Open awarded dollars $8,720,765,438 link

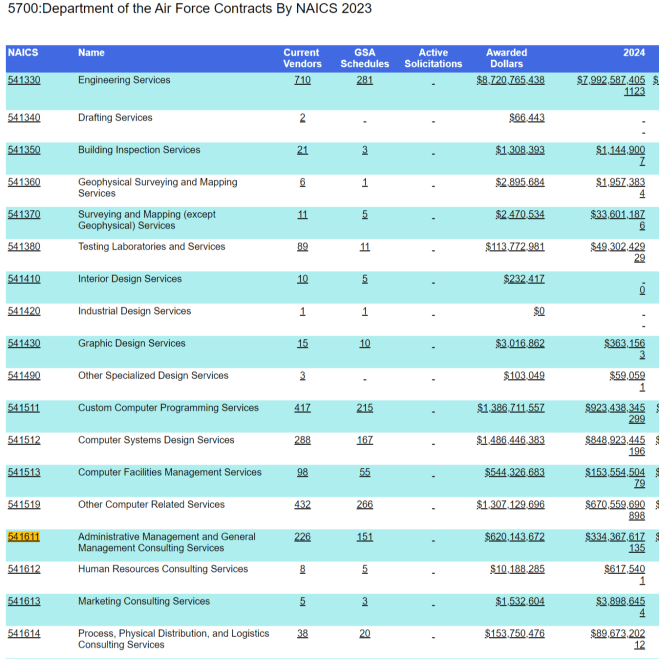point(510,80)
